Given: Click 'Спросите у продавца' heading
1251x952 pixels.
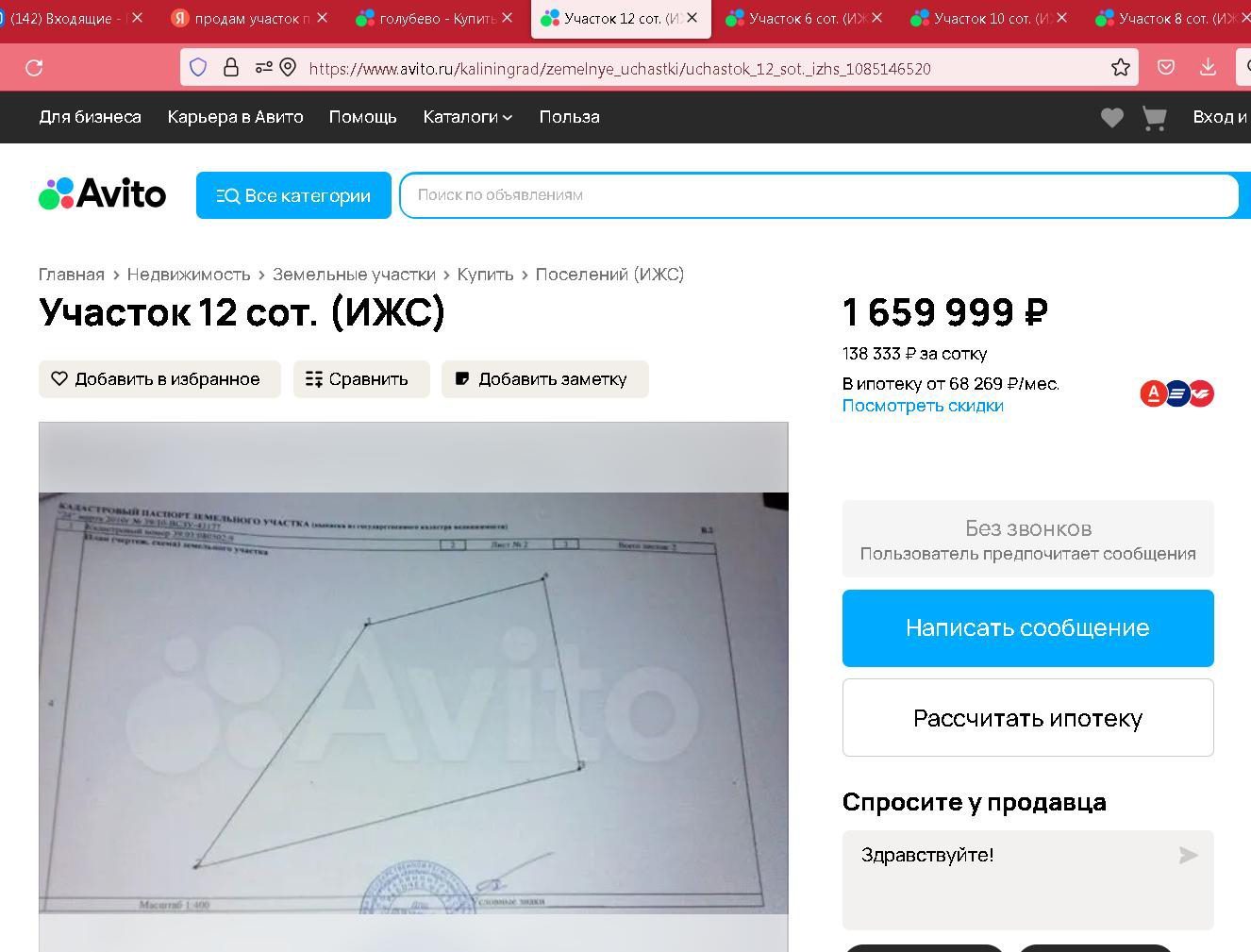Looking at the screenshot, I should tap(975, 802).
